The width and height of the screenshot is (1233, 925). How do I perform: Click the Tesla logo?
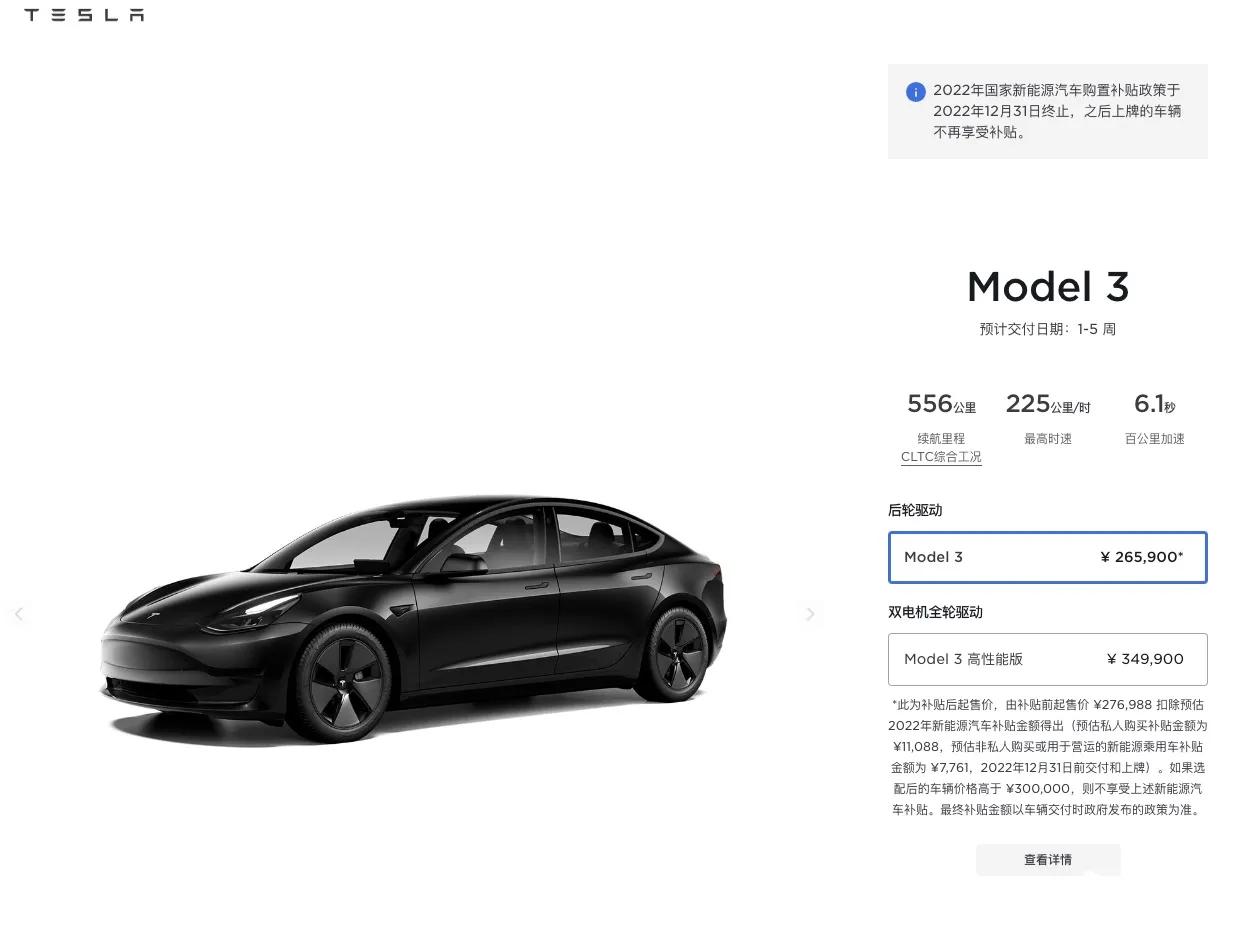tap(84, 15)
